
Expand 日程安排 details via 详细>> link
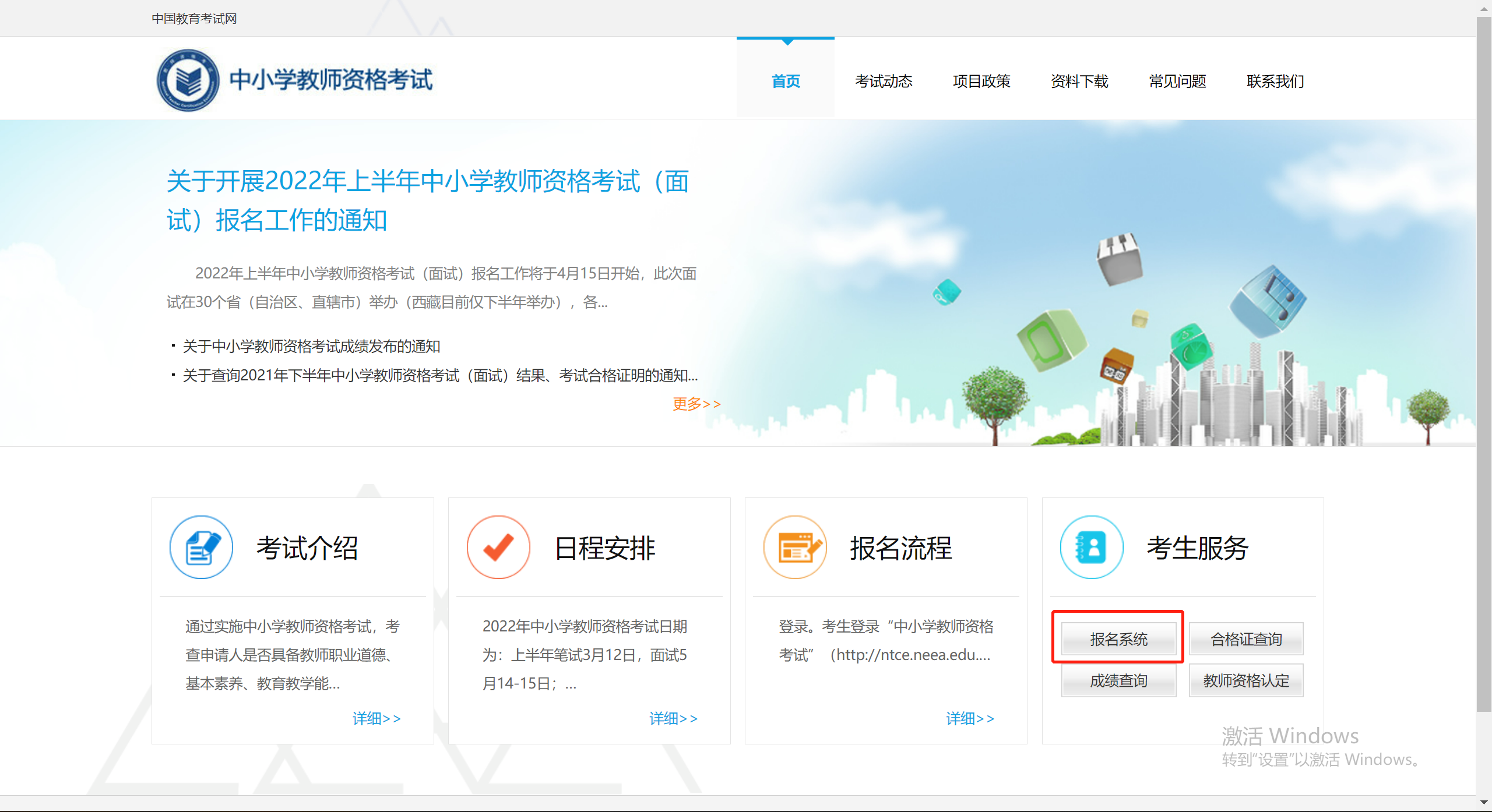pyautogui.click(x=673, y=718)
